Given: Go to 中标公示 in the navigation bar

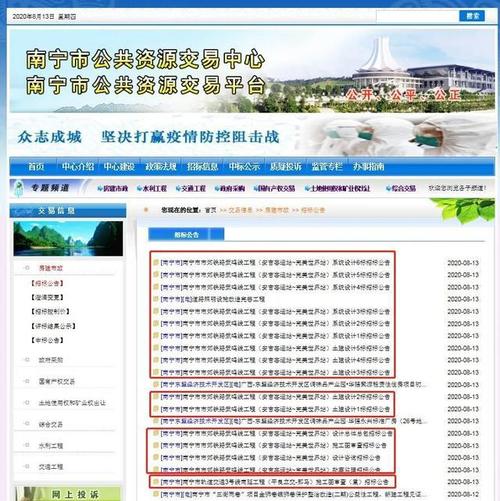Looking at the screenshot, I should coord(244,166).
